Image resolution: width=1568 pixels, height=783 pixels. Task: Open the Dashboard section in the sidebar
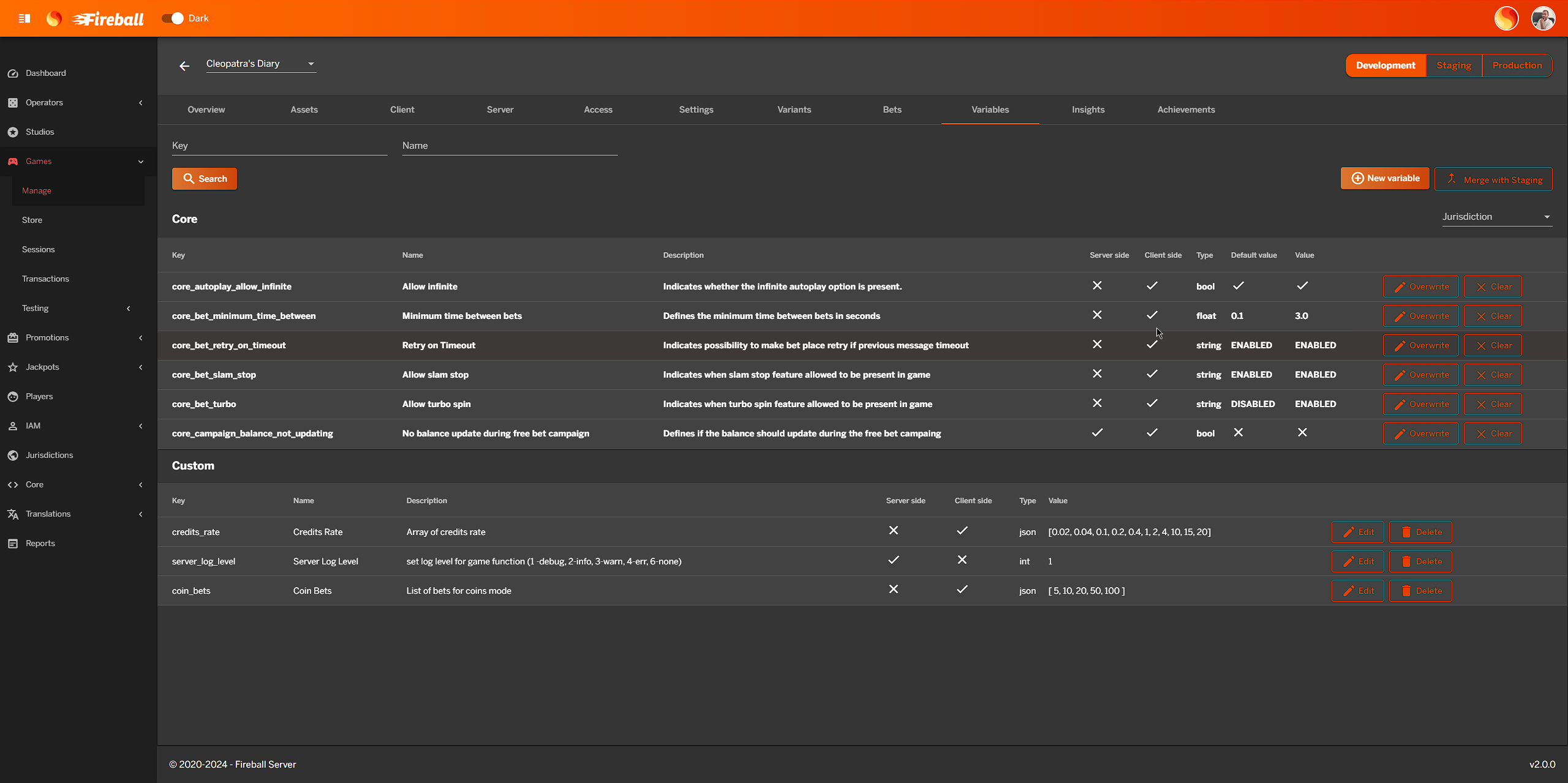(x=45, y=73)
